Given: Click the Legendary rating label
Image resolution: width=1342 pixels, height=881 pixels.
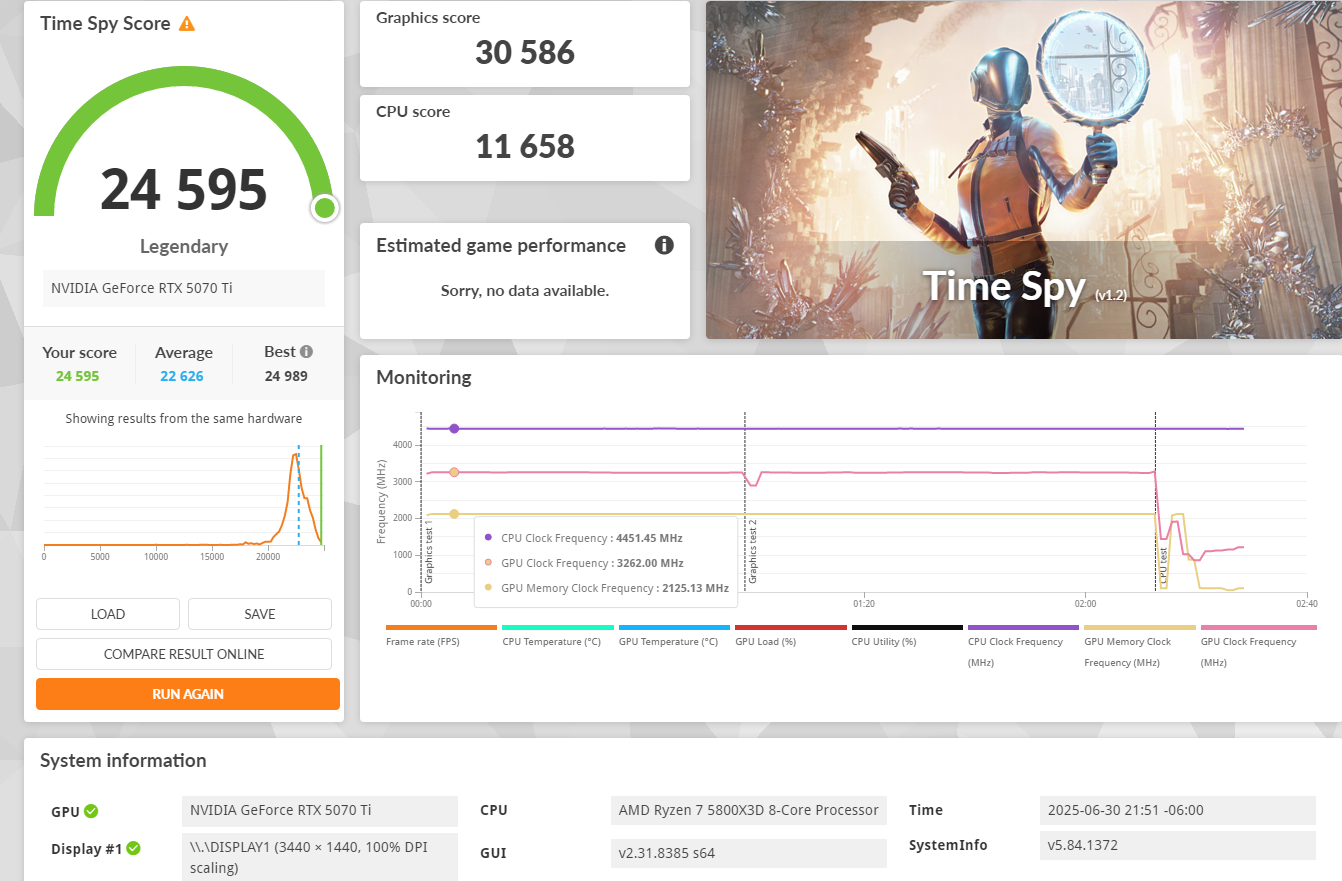Looking at the screenshot, I should (x=184, y=246).
